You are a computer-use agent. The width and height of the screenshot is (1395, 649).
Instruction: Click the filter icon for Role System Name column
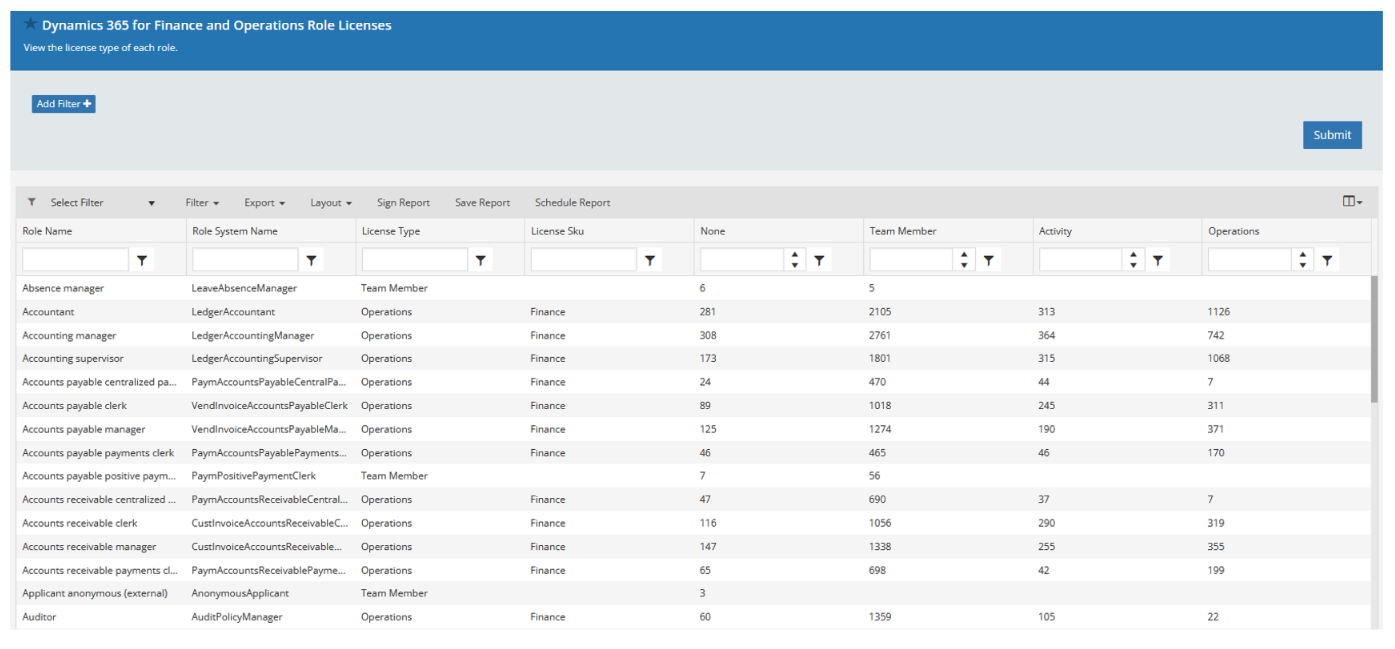pyautogui.click(x=312, y=260)
